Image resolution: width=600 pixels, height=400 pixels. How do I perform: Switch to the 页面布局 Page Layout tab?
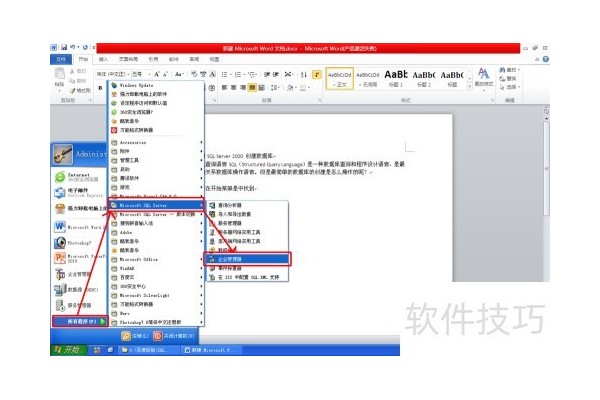tap(128, 59)
